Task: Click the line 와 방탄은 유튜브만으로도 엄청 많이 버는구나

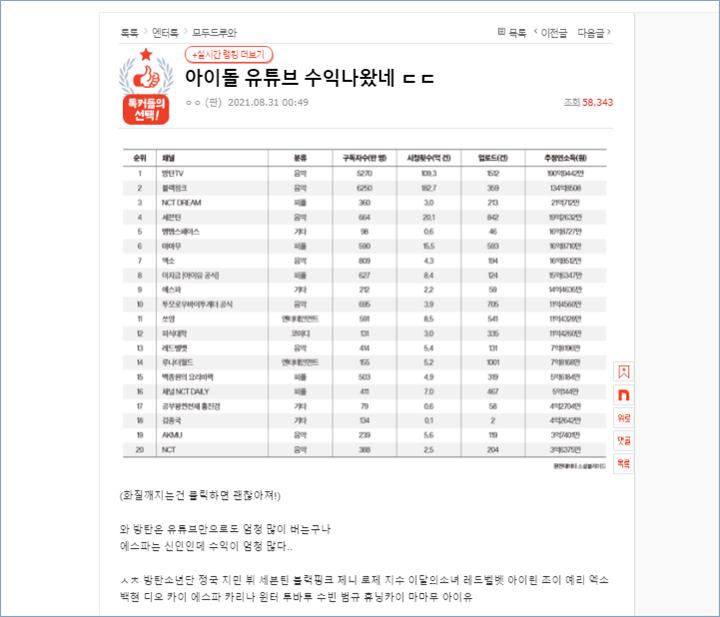Action: [225, 529]
